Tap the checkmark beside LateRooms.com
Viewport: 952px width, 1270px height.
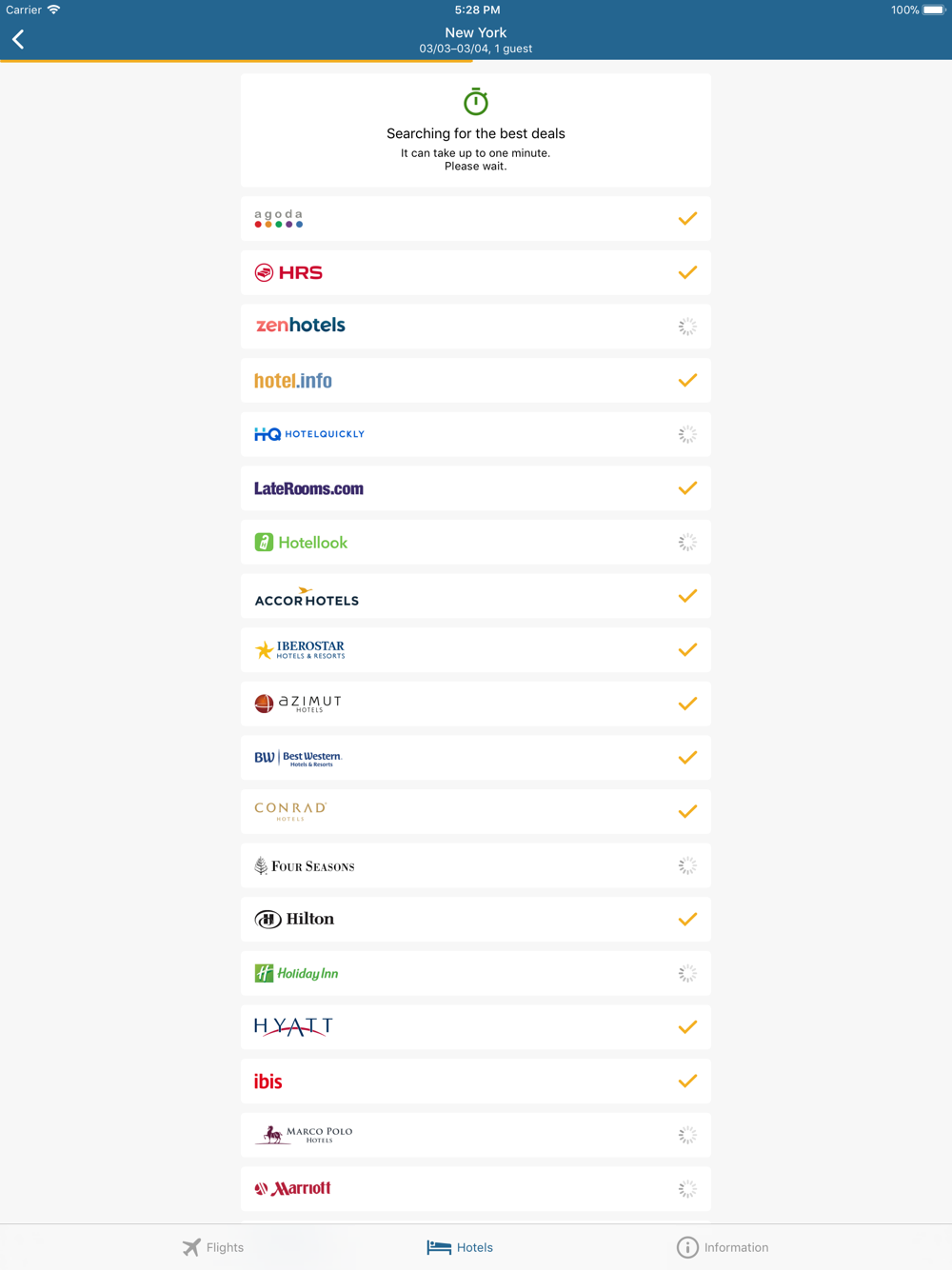point(687,488)
